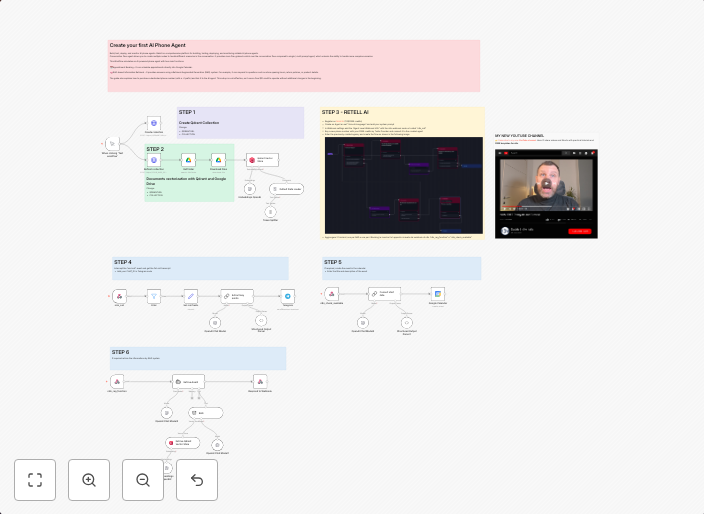Select the manual trigger node with cursor icon

[112, 144]
